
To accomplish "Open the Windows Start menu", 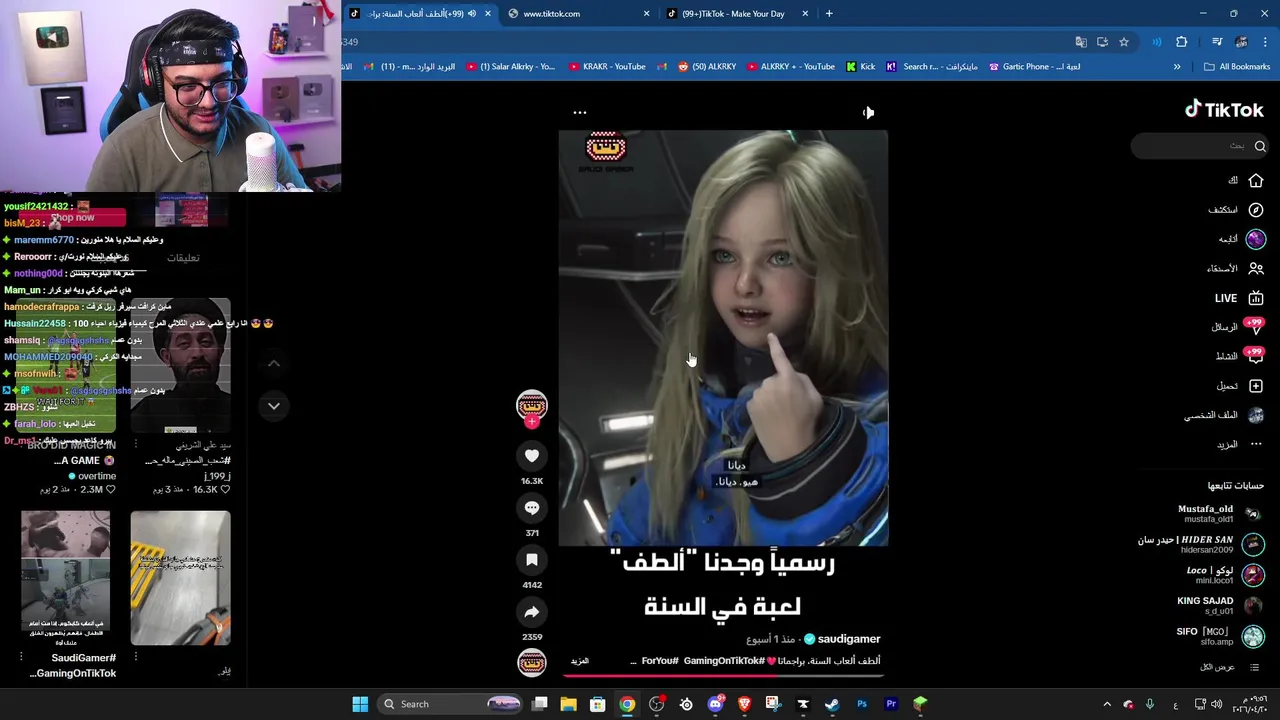I will tap(360, 704).
